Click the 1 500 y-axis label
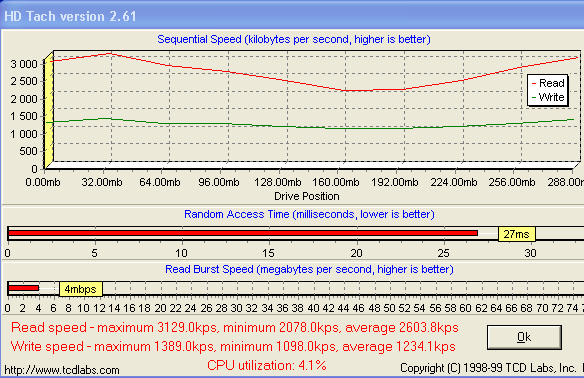The width and height of the screenshot is (584, 378). (24, 116)
